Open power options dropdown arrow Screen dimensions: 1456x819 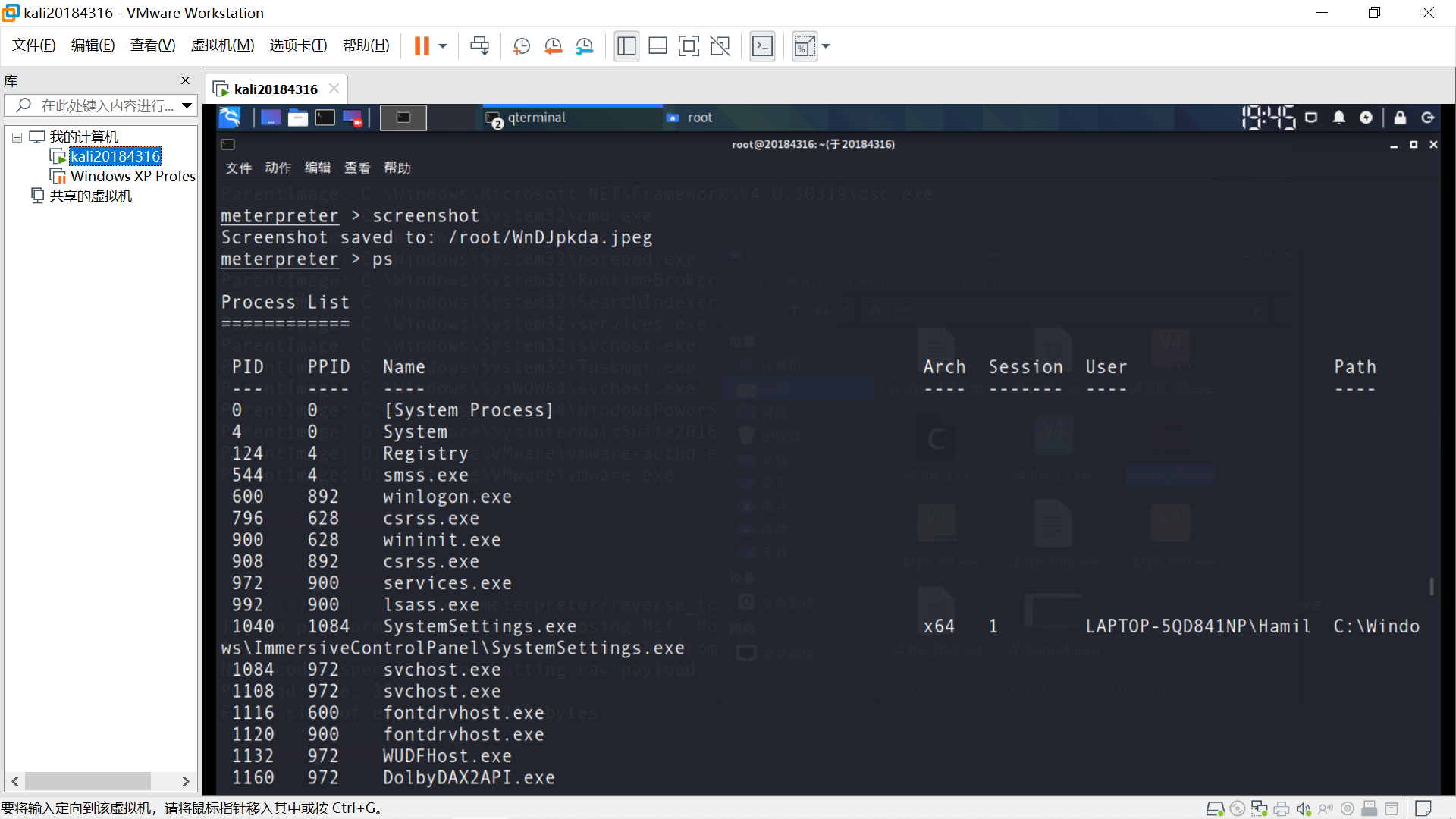click(x=443, y=46)
